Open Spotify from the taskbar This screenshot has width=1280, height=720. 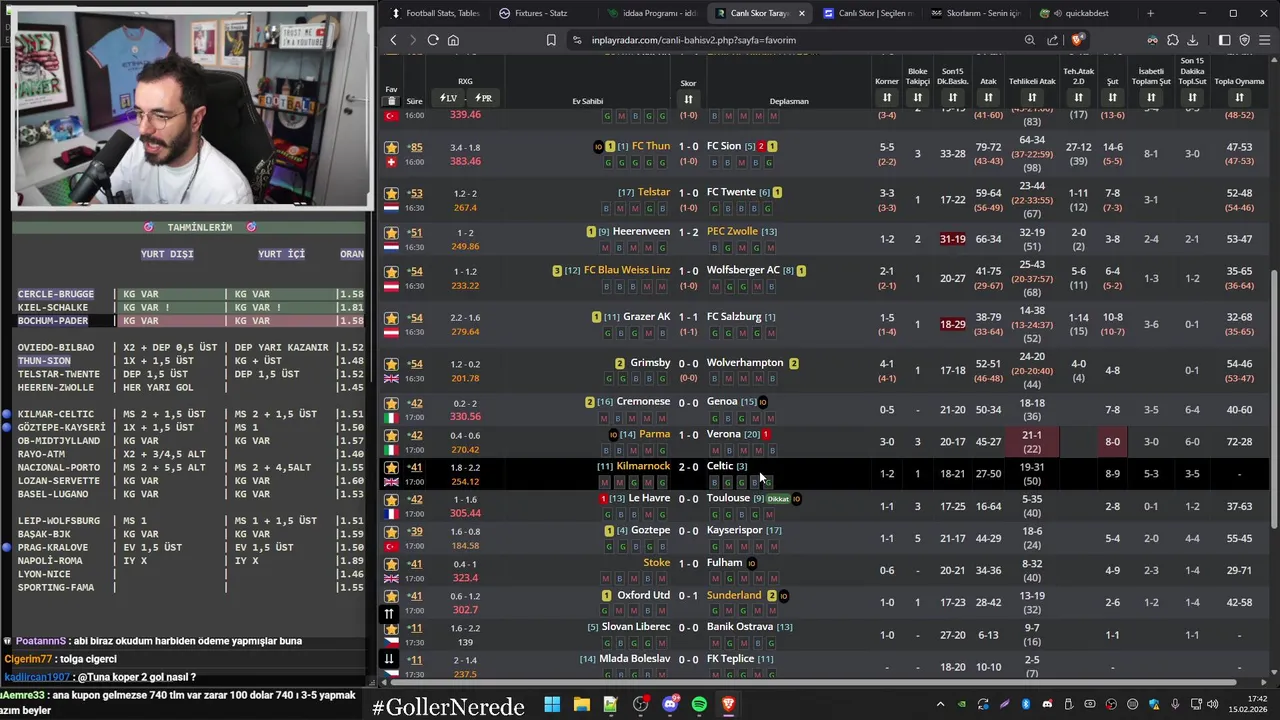click(699, 704)
